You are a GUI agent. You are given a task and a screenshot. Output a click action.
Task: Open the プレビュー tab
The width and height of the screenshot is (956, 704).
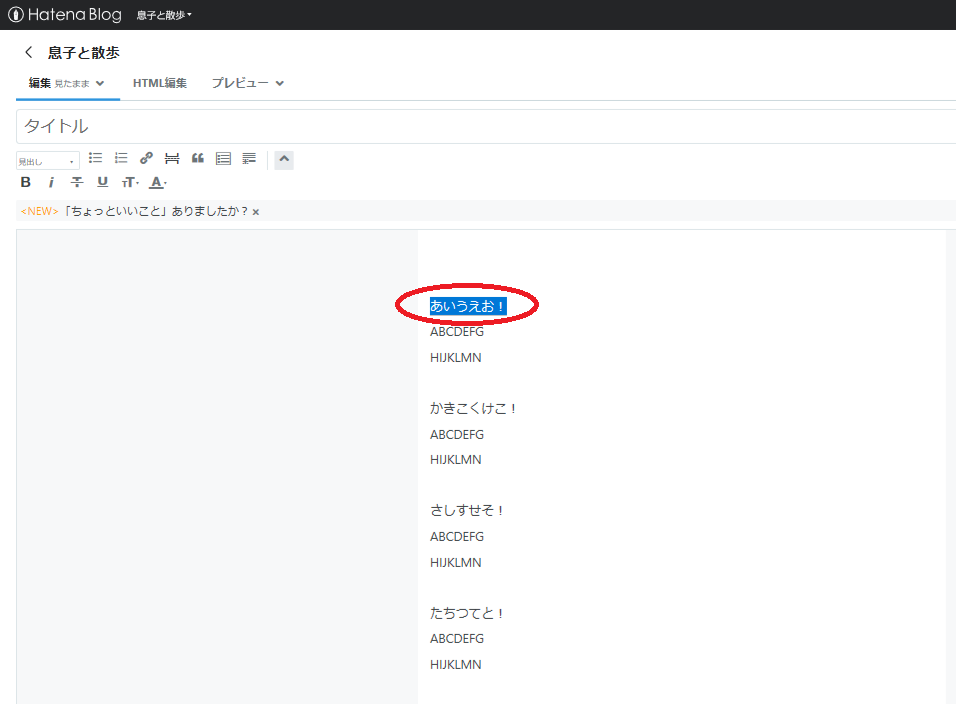(240, 84)
